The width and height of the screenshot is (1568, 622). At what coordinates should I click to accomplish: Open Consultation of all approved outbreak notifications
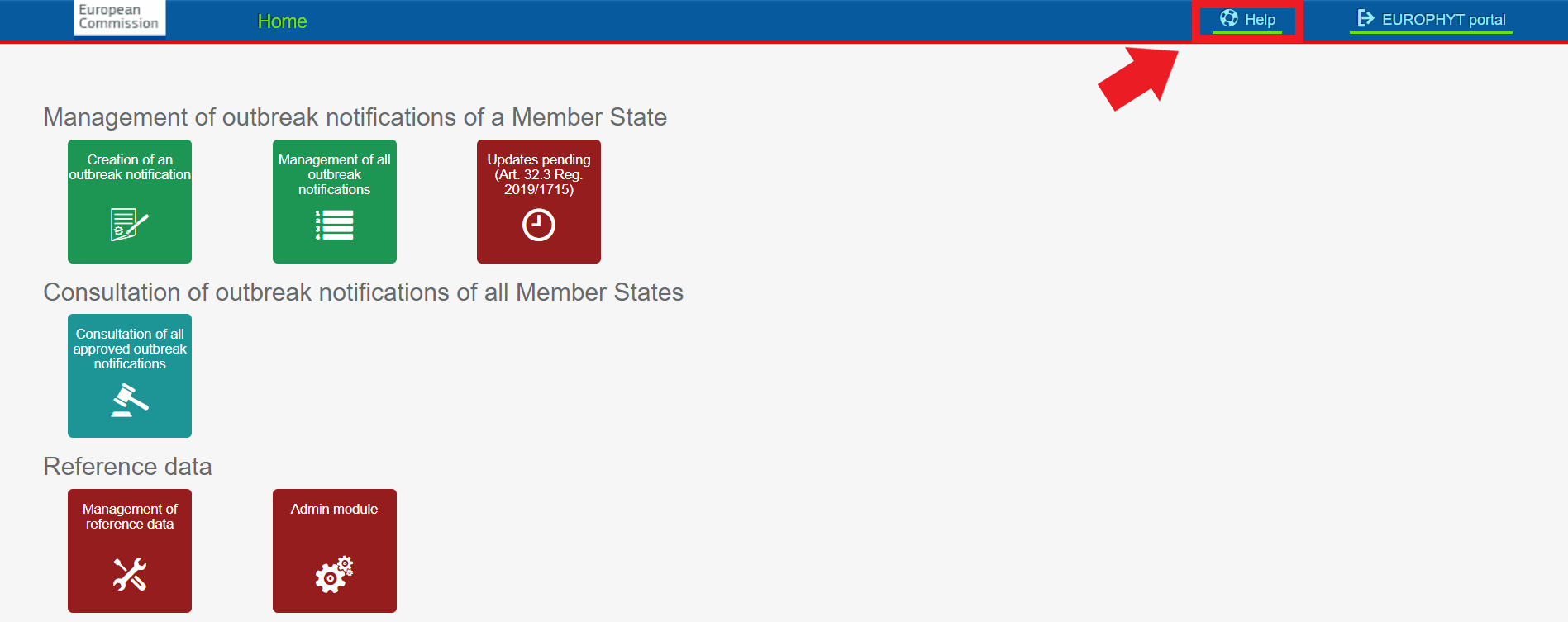130,376
